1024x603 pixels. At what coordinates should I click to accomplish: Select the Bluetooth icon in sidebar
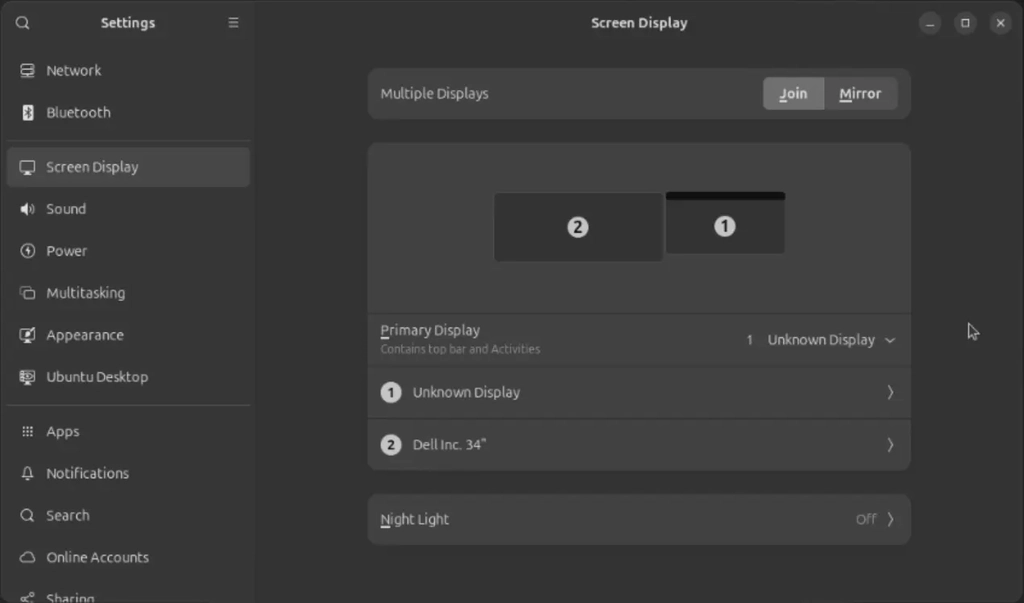27,112
